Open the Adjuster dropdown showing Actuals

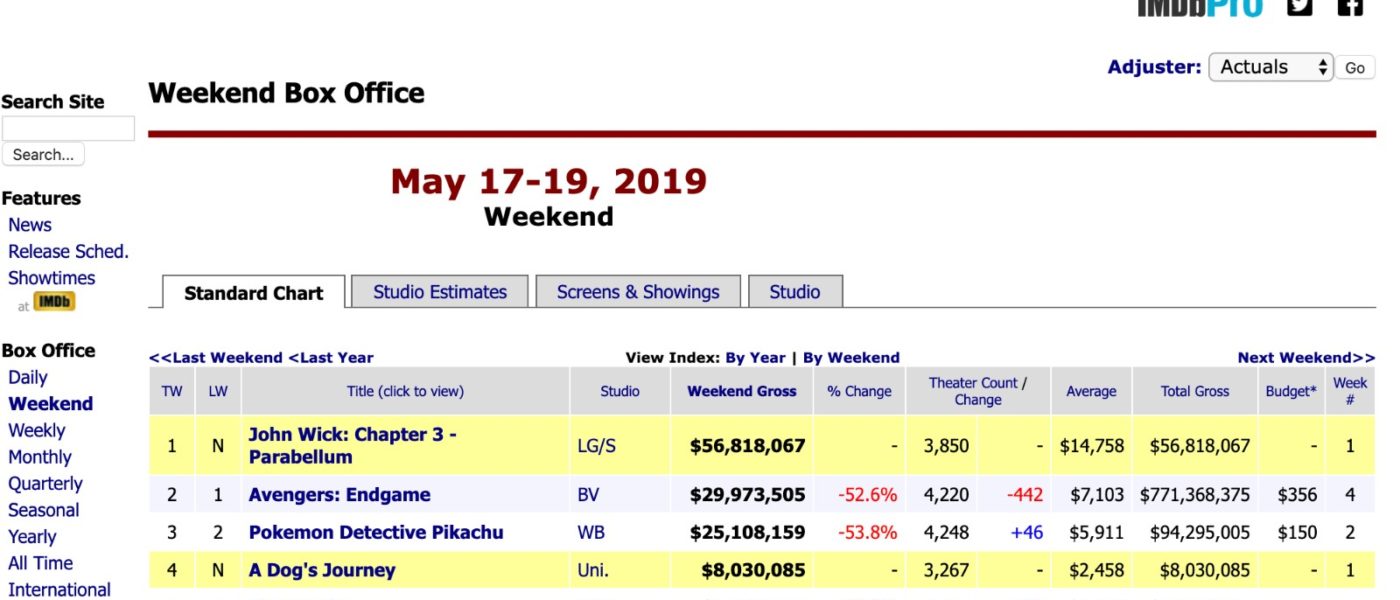[x=1270, y=67]
